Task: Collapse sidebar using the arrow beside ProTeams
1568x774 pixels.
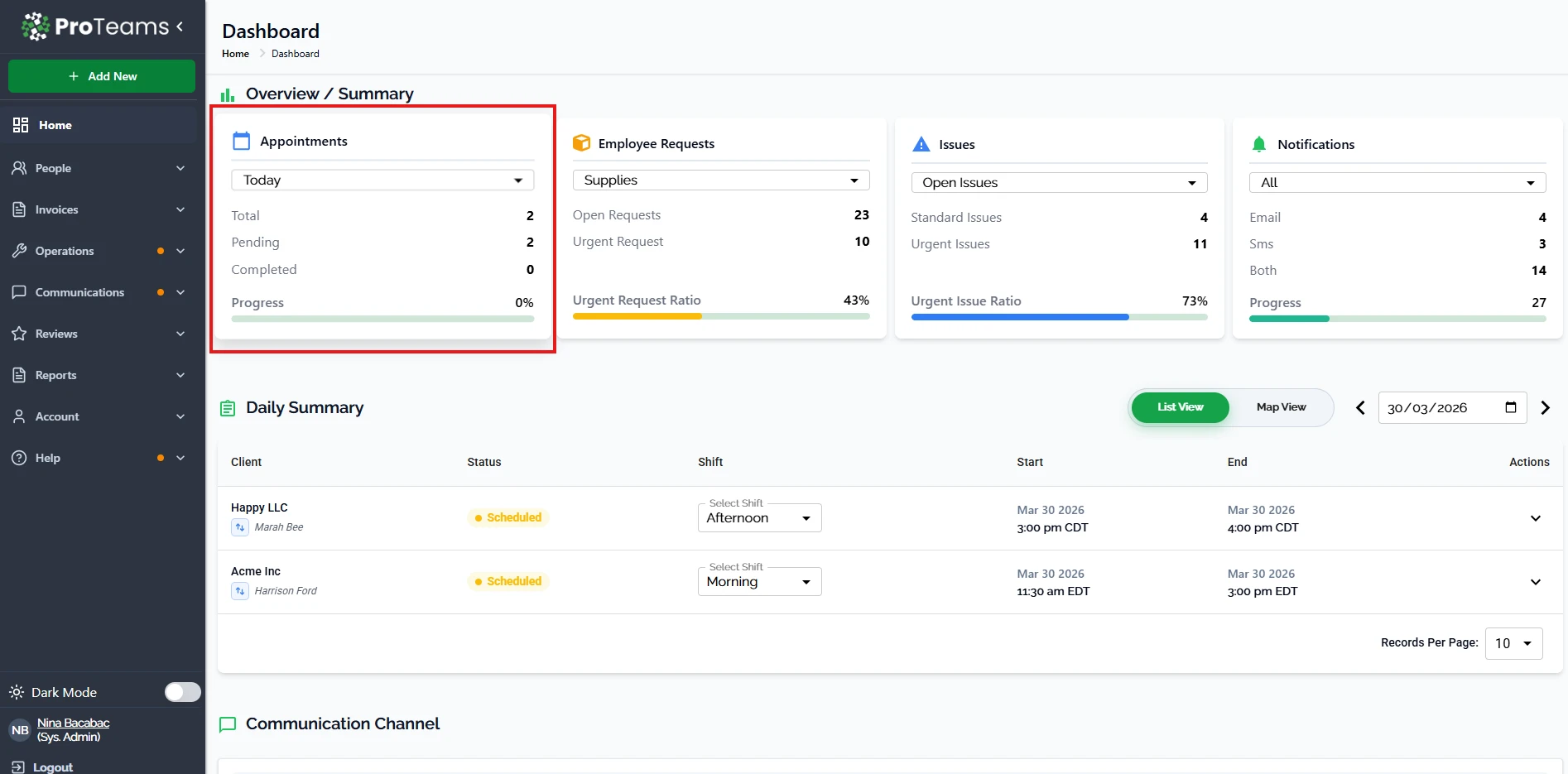Action: coord(180,26)
